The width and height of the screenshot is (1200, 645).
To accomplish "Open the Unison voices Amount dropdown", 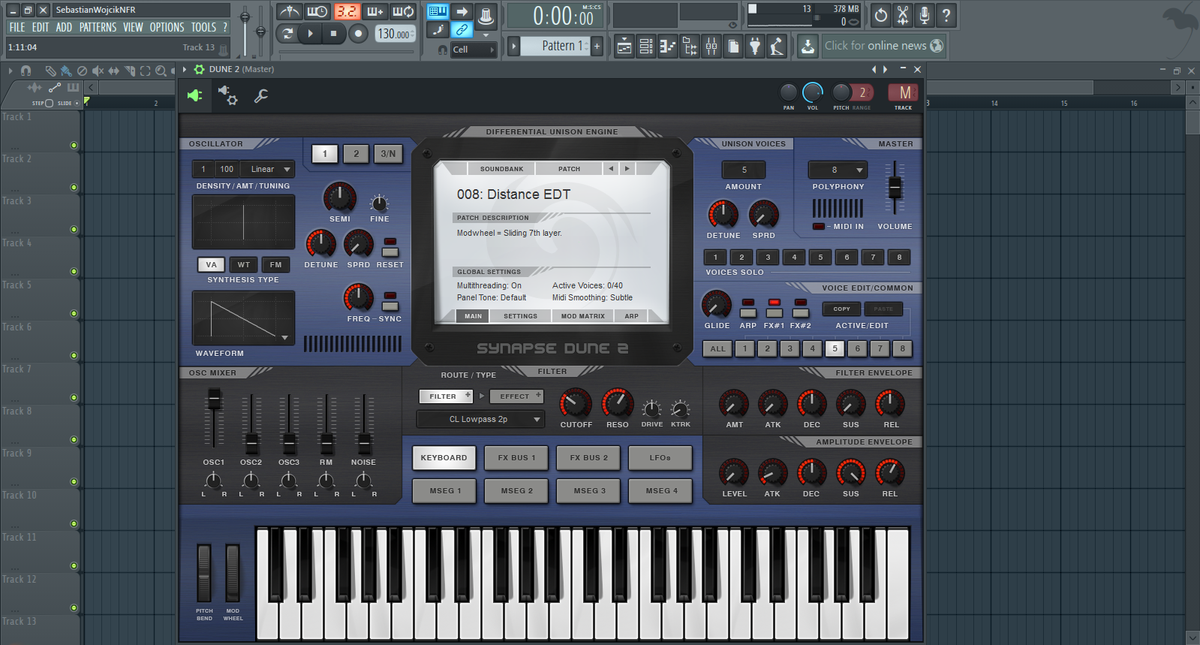I will click(x=744, y=169).
